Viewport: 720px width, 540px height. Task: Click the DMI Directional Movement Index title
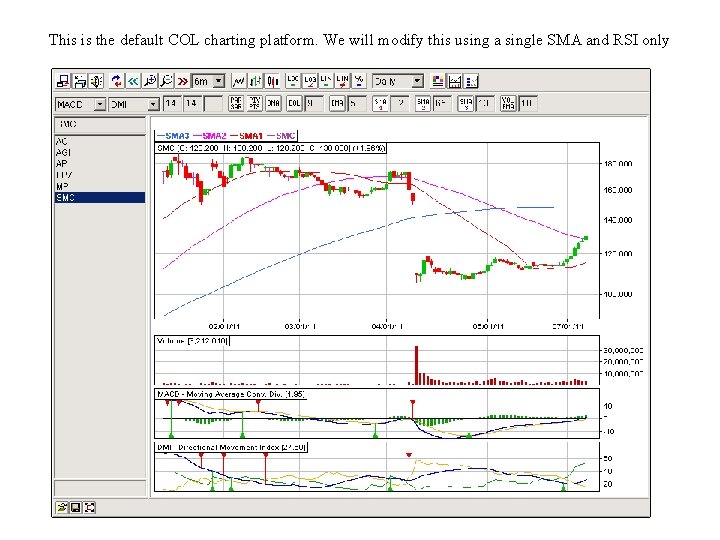tap(231, 447)
